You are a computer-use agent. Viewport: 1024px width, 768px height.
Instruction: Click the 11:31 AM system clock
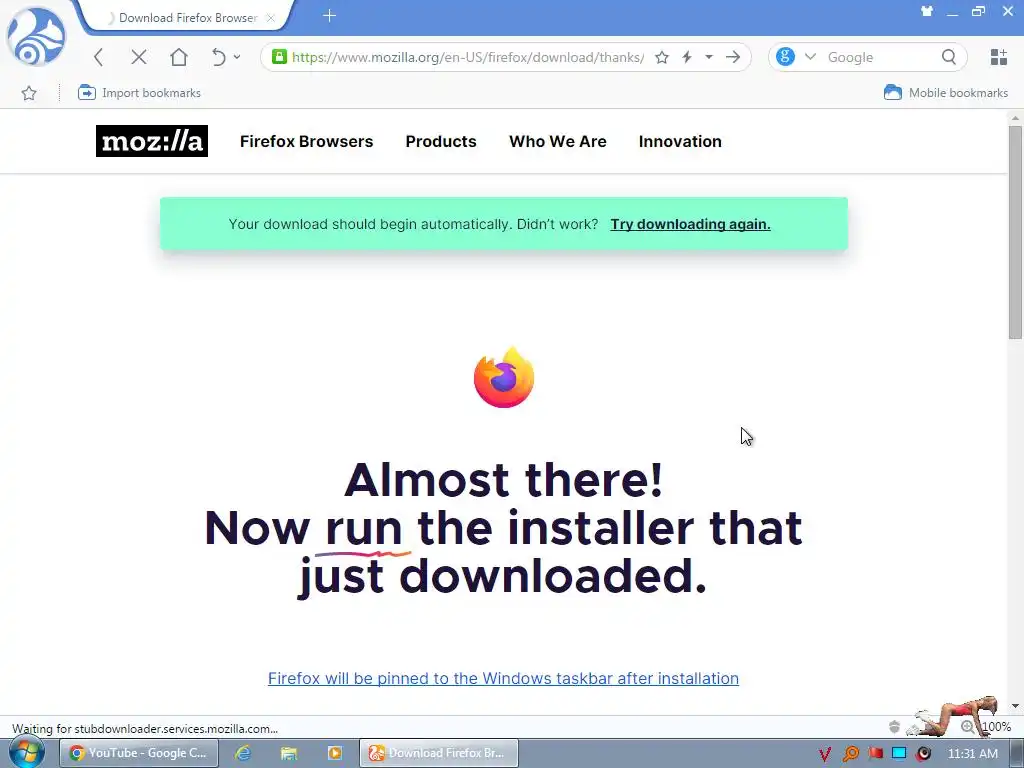point(972,754)
